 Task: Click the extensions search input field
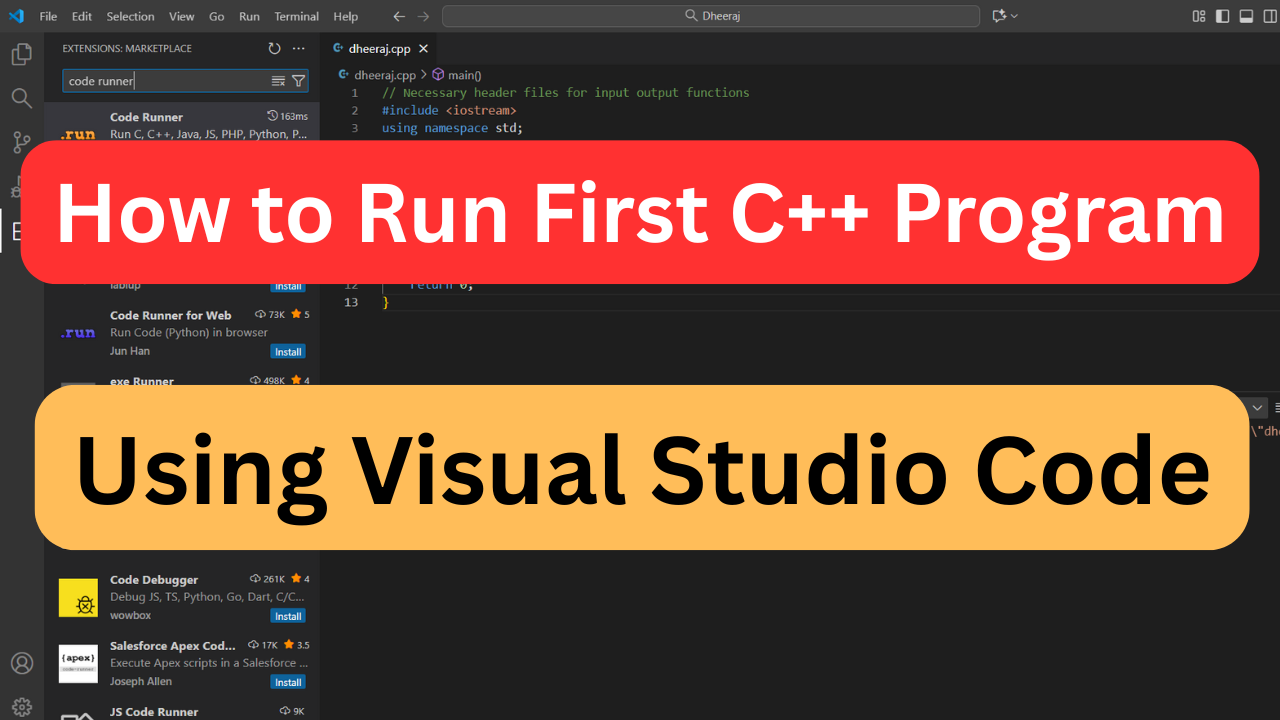pos(165,81)
